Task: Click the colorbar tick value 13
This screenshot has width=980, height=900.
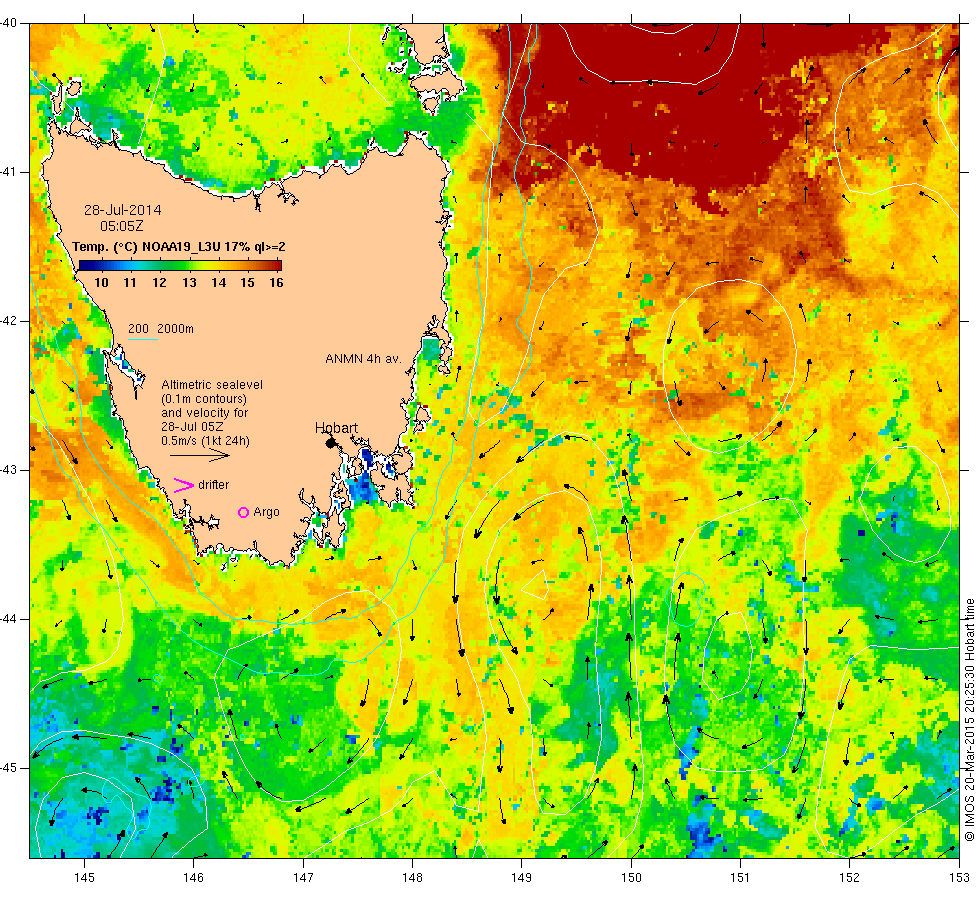Action: tap(189, 283)
